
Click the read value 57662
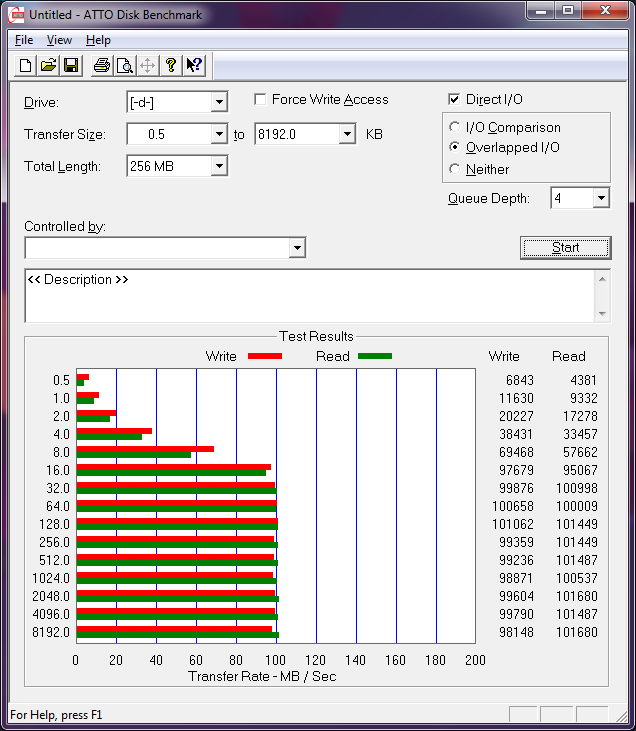580,452
